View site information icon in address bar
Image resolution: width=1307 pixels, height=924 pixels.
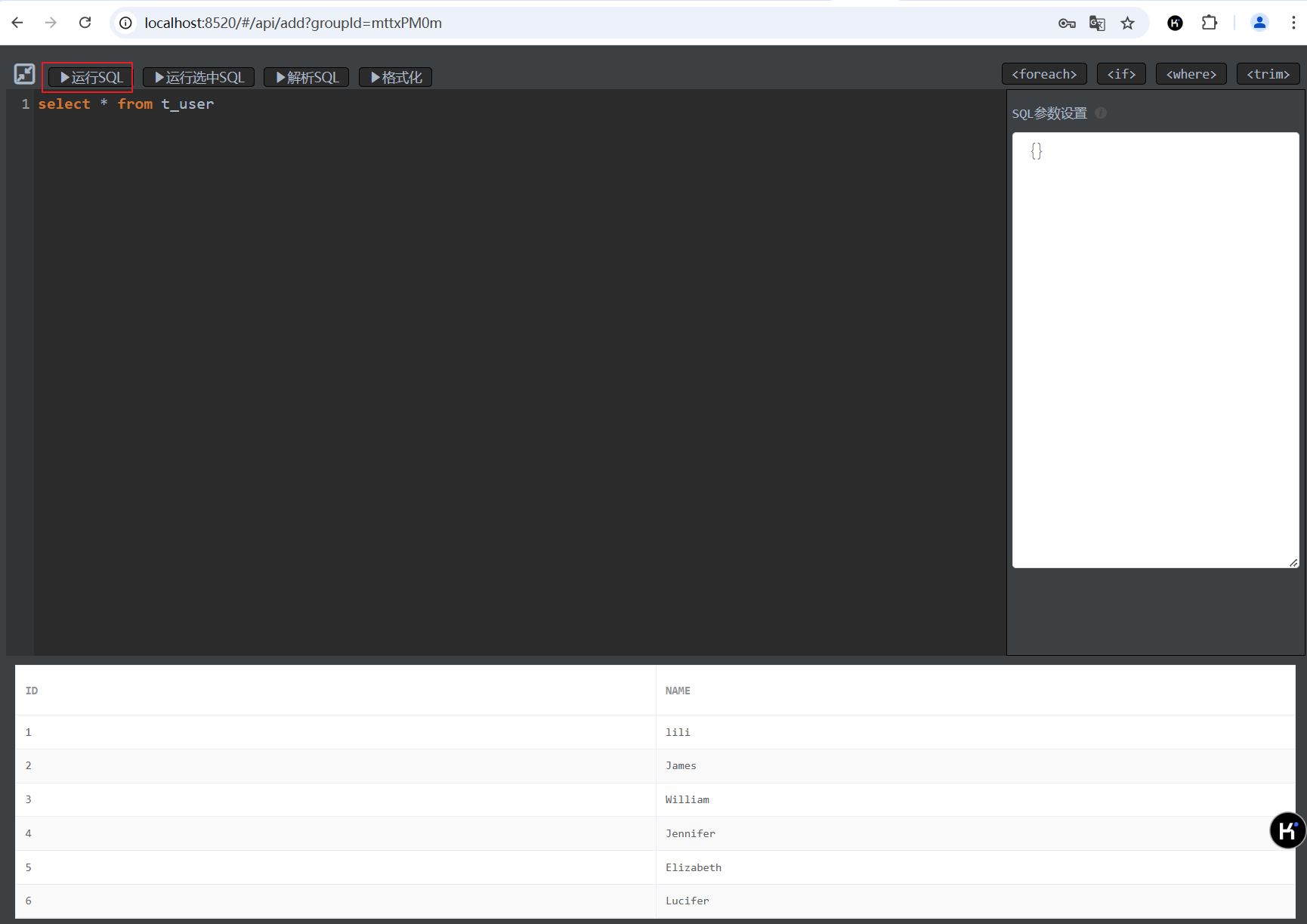point(126,23)
